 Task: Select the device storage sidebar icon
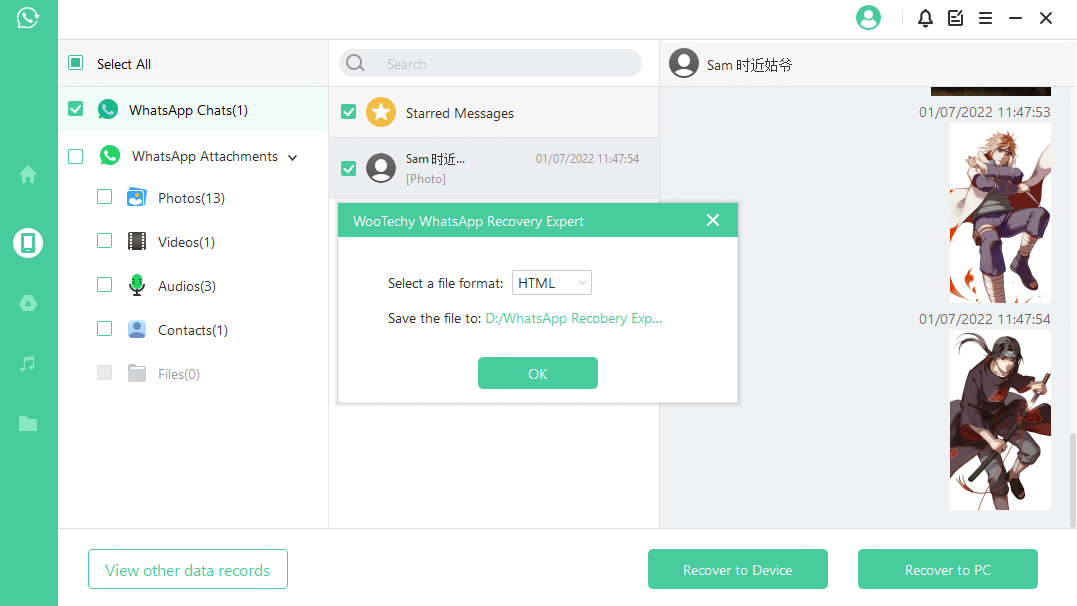click(28, 243)
